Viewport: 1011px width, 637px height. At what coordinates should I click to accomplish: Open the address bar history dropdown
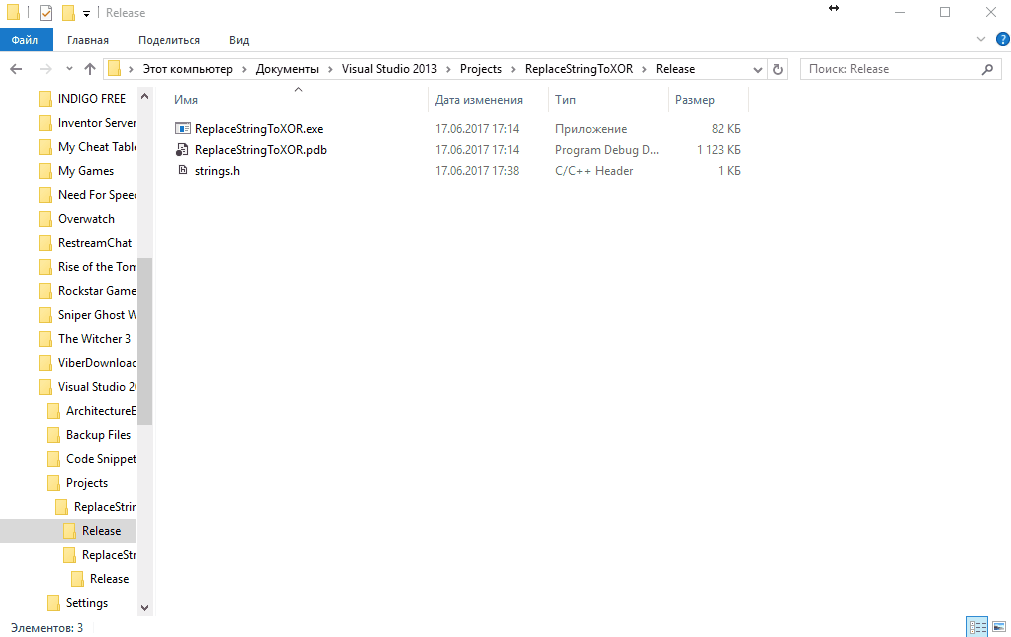click(757, 69)
